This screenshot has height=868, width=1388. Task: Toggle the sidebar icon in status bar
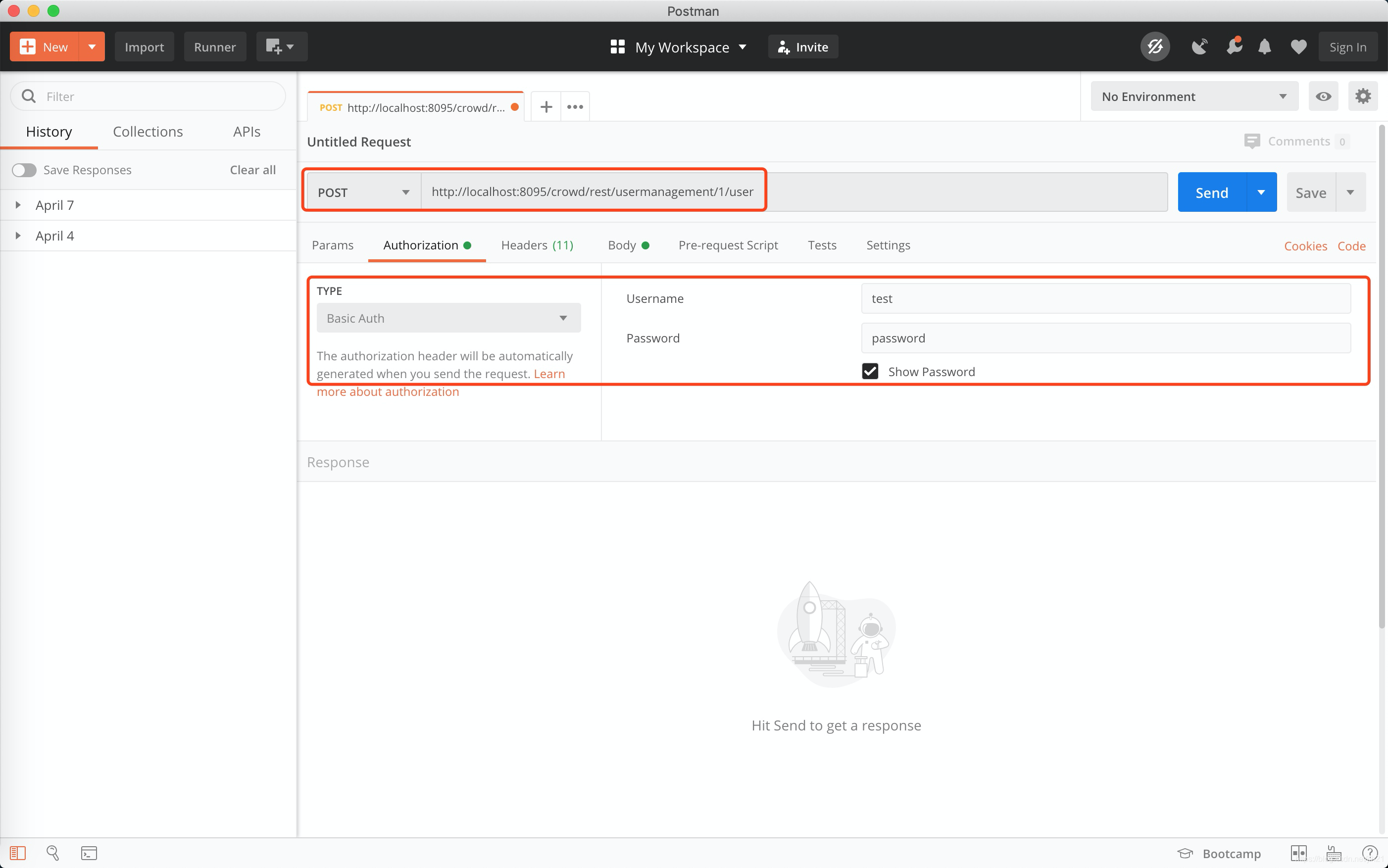pos(18,853)
